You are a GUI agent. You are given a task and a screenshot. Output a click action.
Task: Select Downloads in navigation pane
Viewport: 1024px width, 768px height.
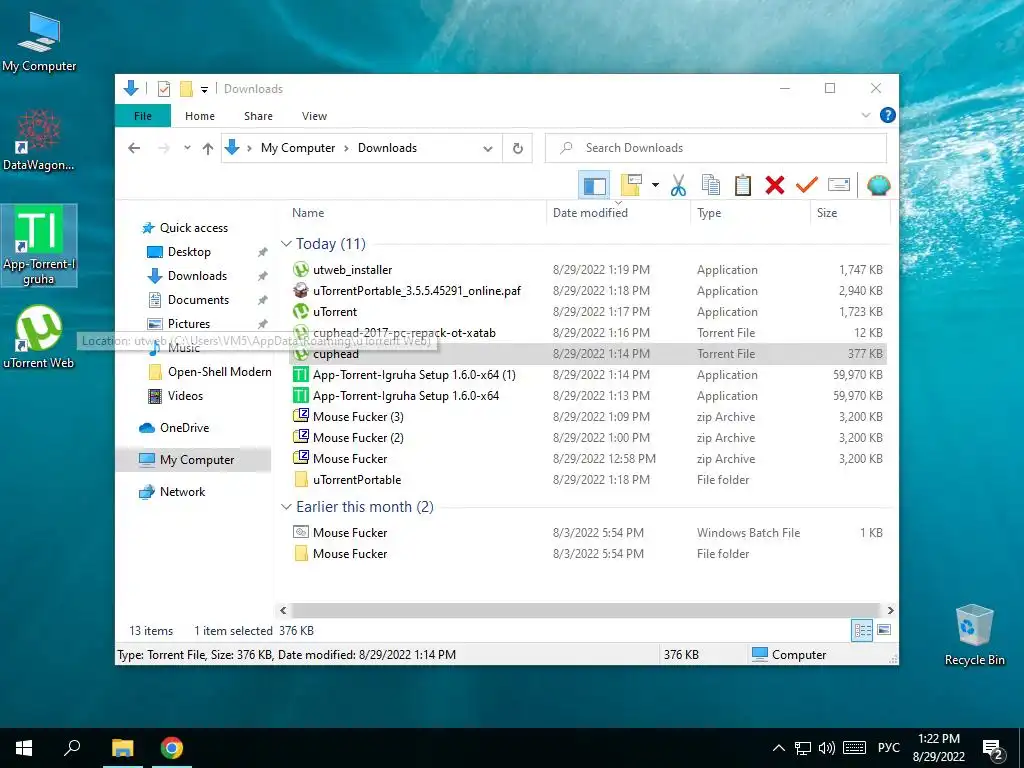click(197, 276)
